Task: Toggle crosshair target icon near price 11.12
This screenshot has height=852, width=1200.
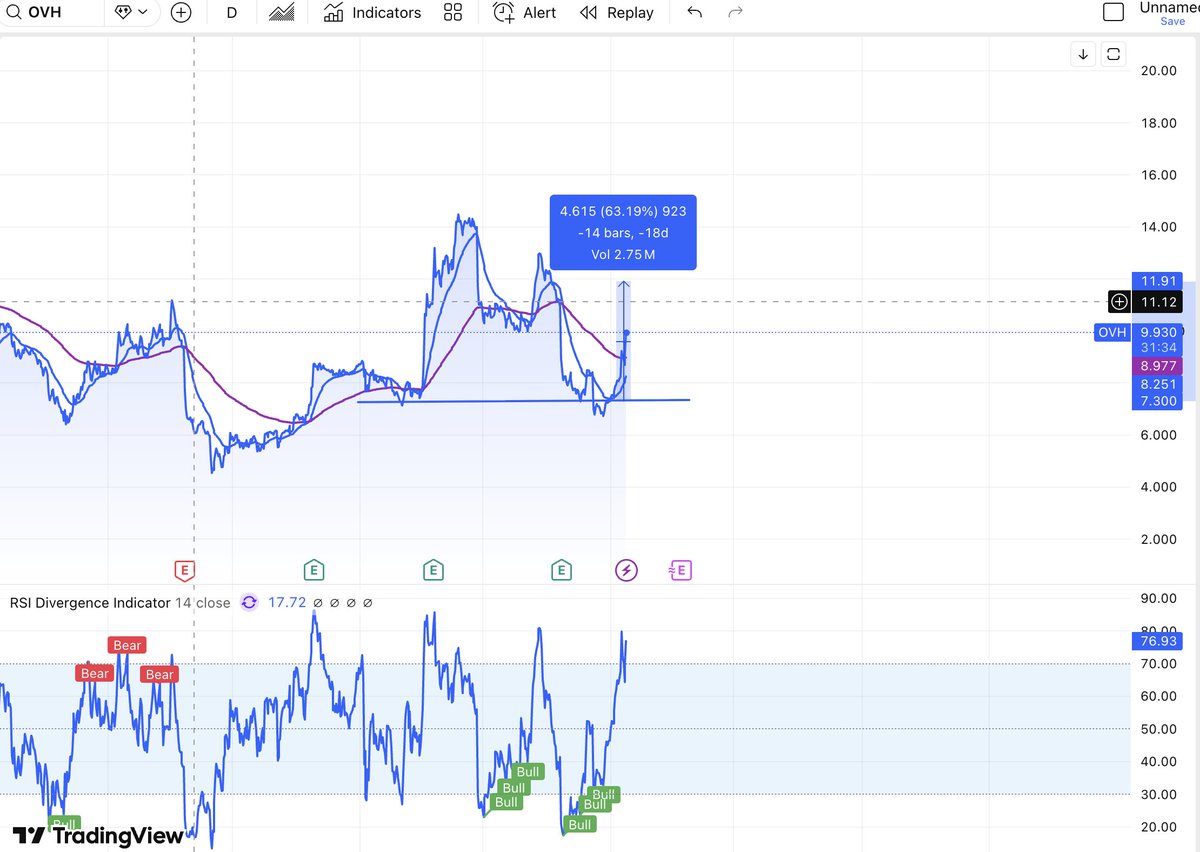Action: tap(1119, 301)
